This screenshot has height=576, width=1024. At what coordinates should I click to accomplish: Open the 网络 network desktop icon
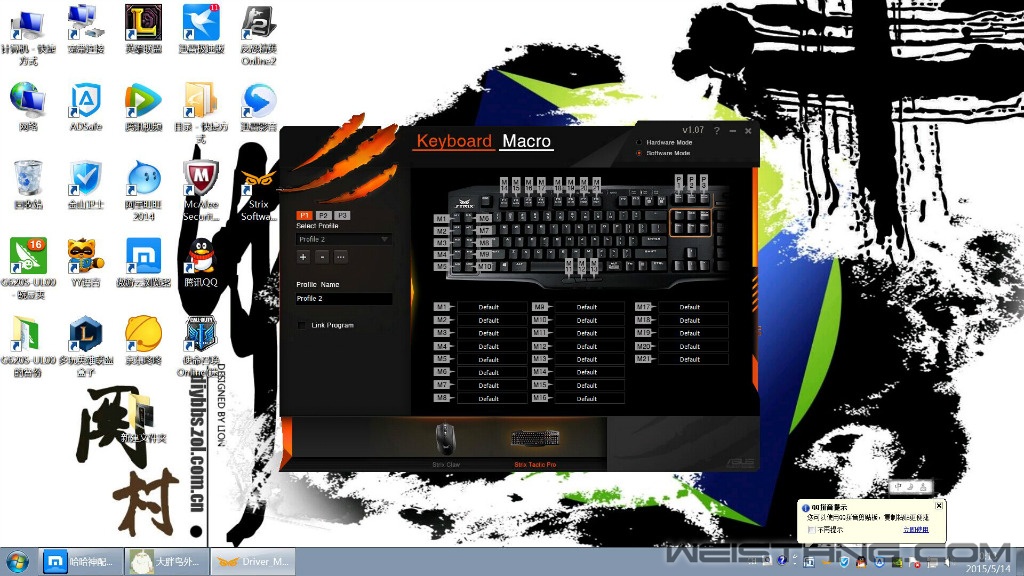click(28, 107)
